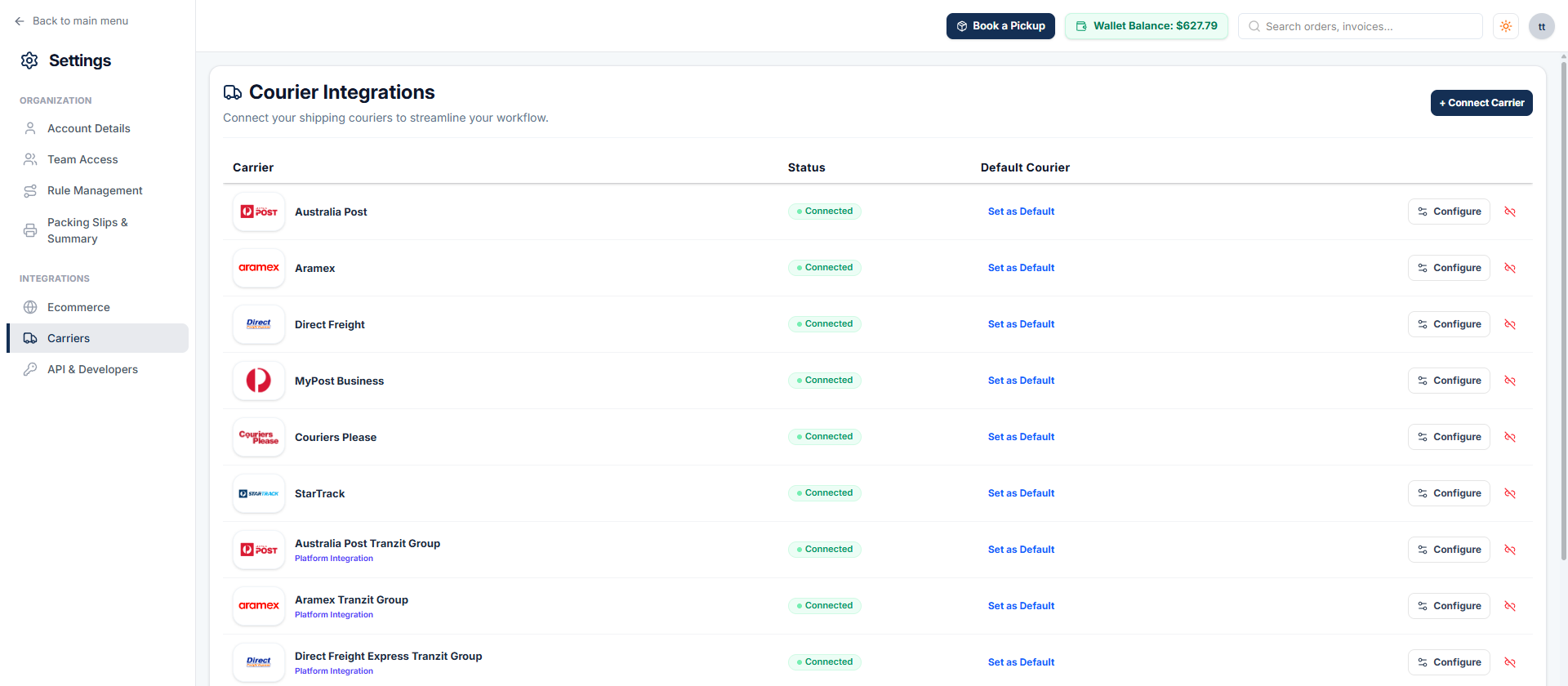
Task: Click the Connected status badge for Aramex
Action: click(825, 268)
